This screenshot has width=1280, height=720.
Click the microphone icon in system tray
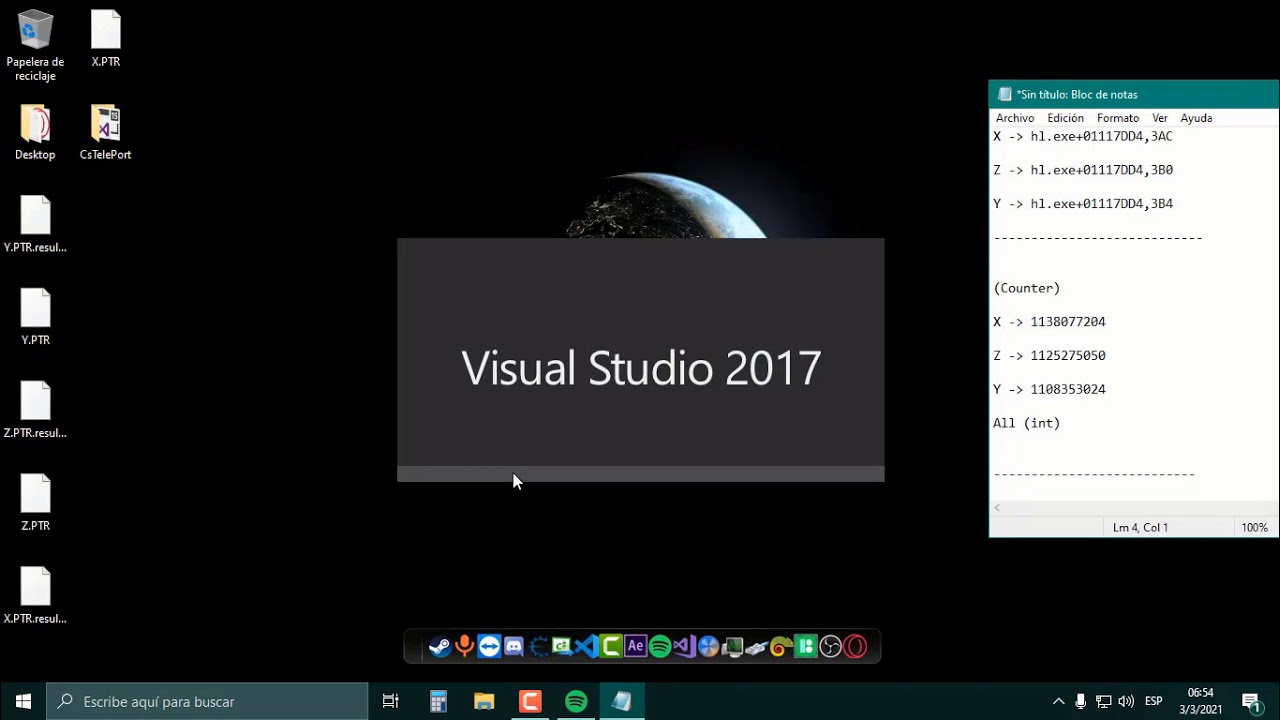[x=1081, y=702]
